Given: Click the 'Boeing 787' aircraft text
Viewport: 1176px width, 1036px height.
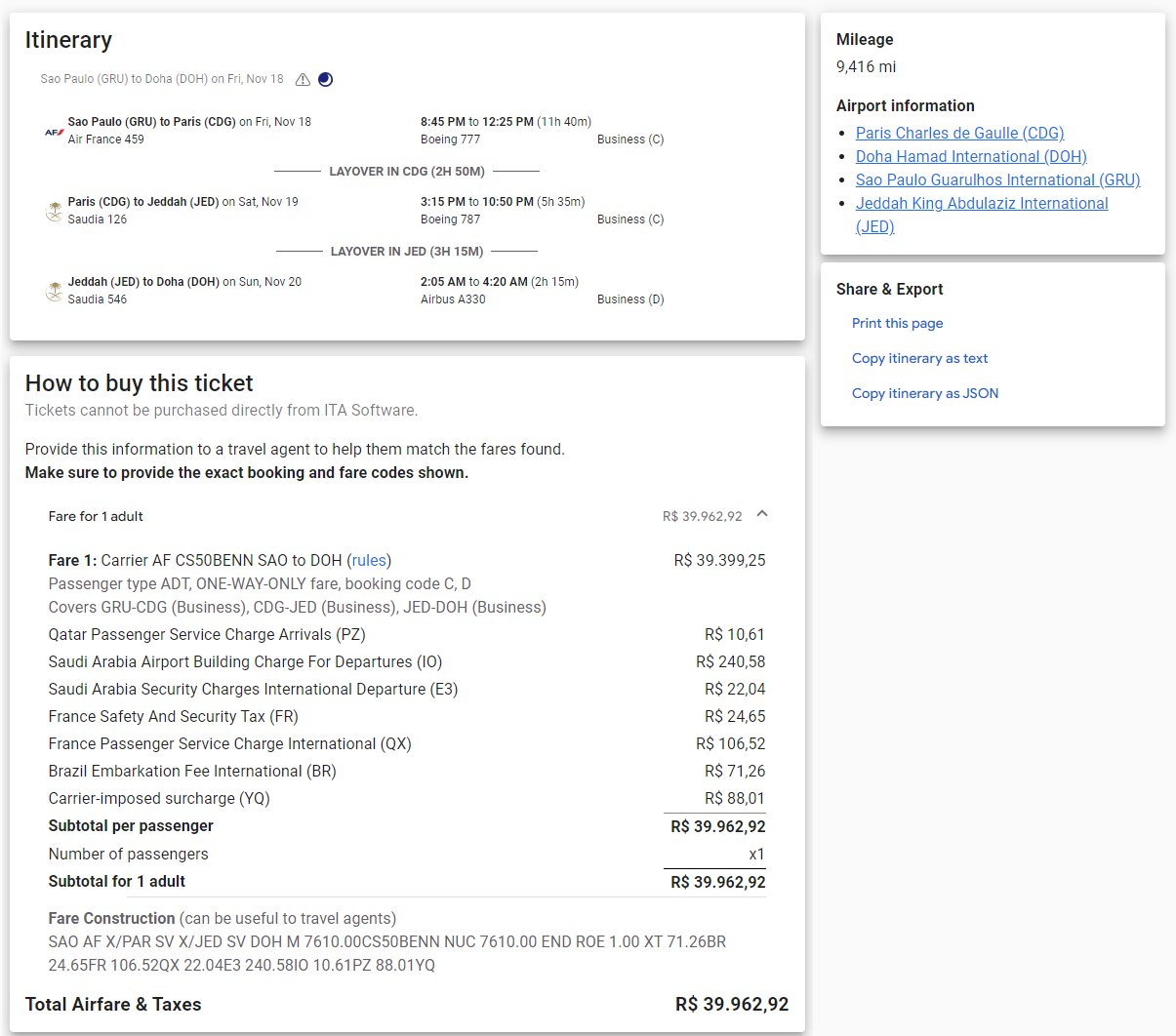Looking at the screenshot, I should [x=450, y=219].
